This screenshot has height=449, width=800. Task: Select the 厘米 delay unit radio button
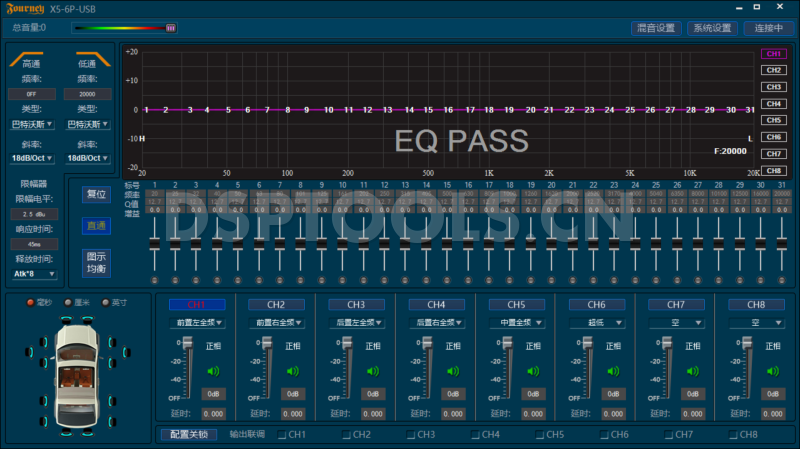click(x=69, y=303)
